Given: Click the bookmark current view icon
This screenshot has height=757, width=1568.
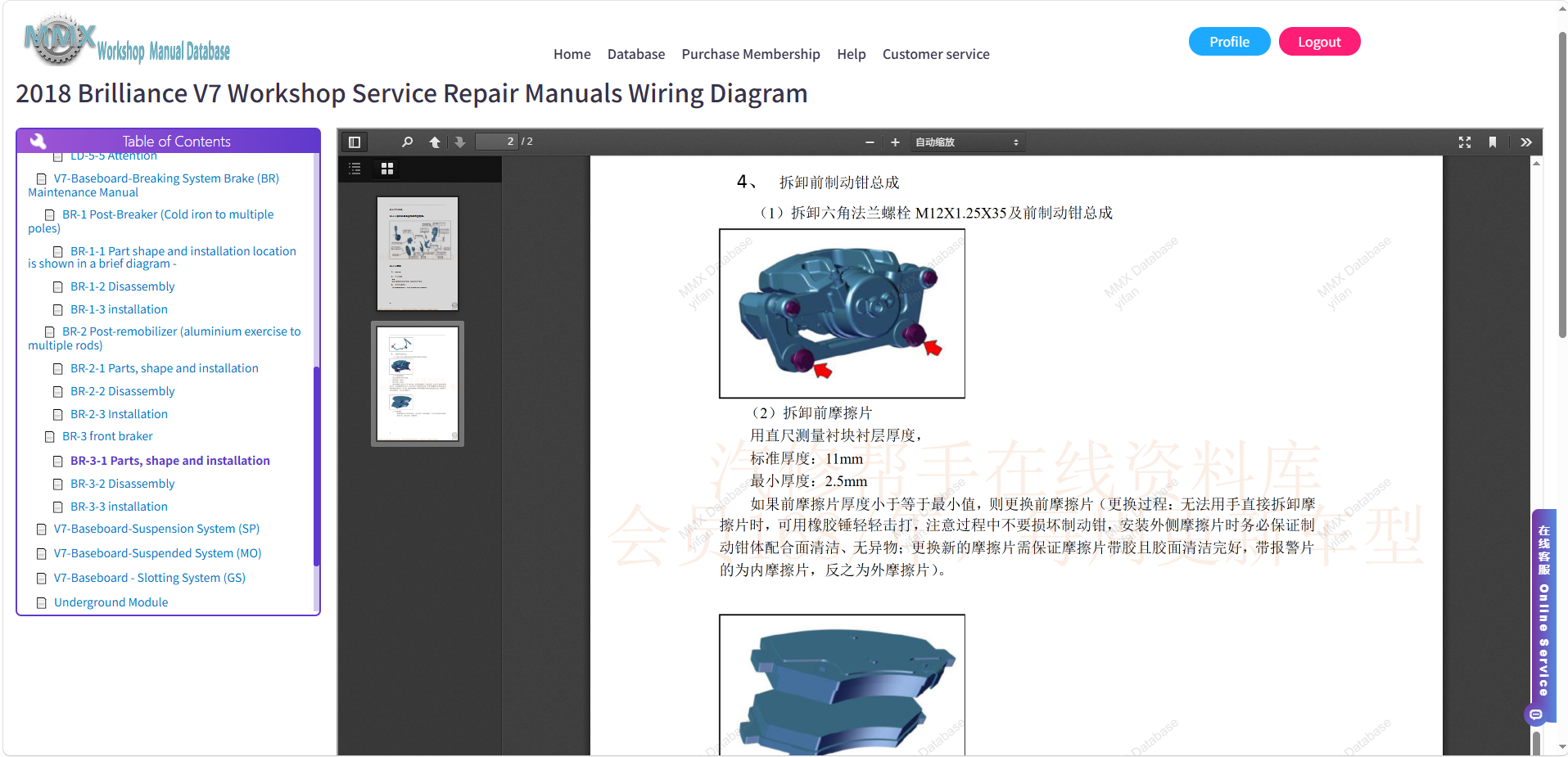Looking at the screenshot, I should 1493,142.
